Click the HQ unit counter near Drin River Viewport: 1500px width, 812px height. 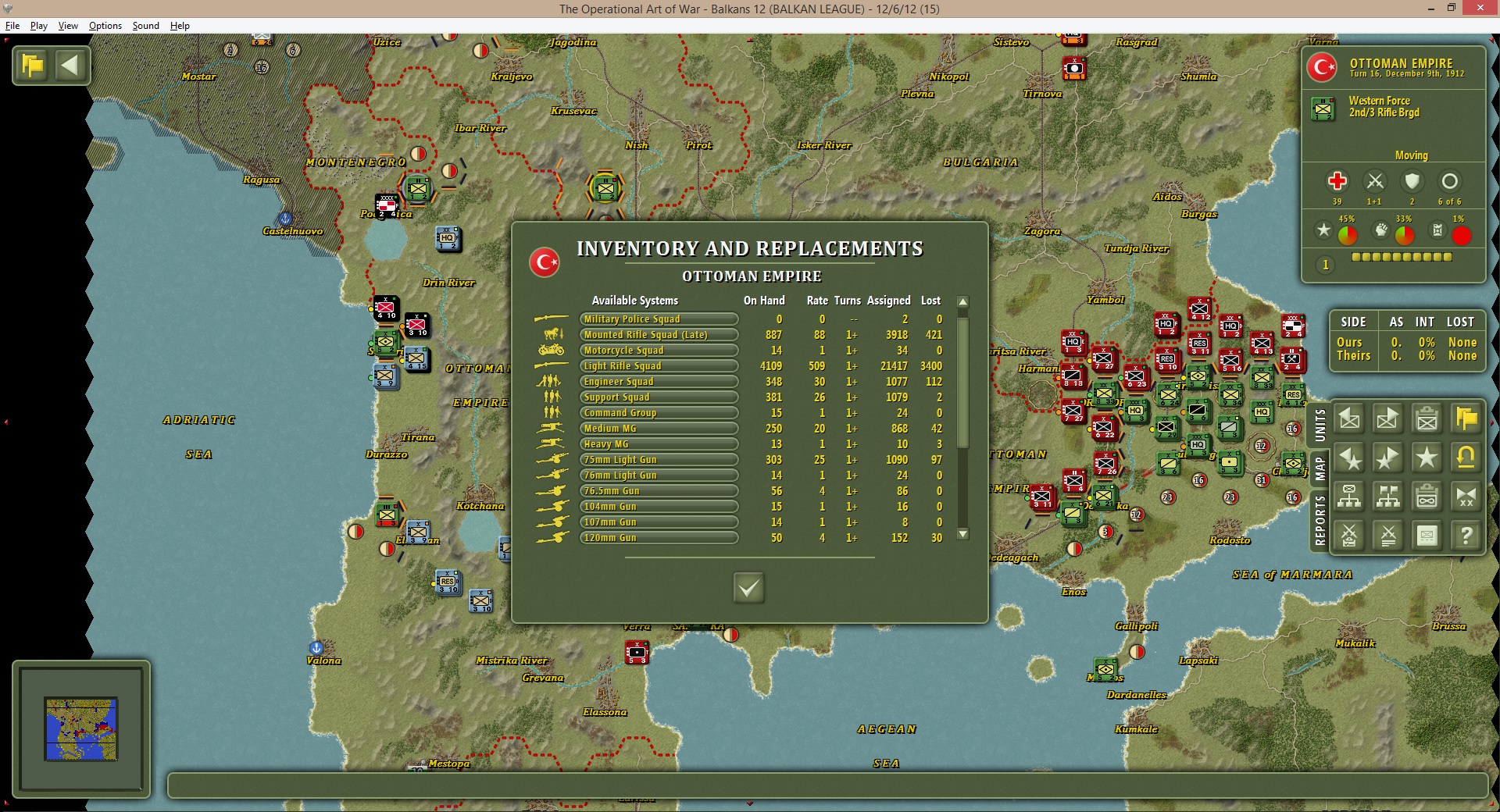[x=447, y=240]
